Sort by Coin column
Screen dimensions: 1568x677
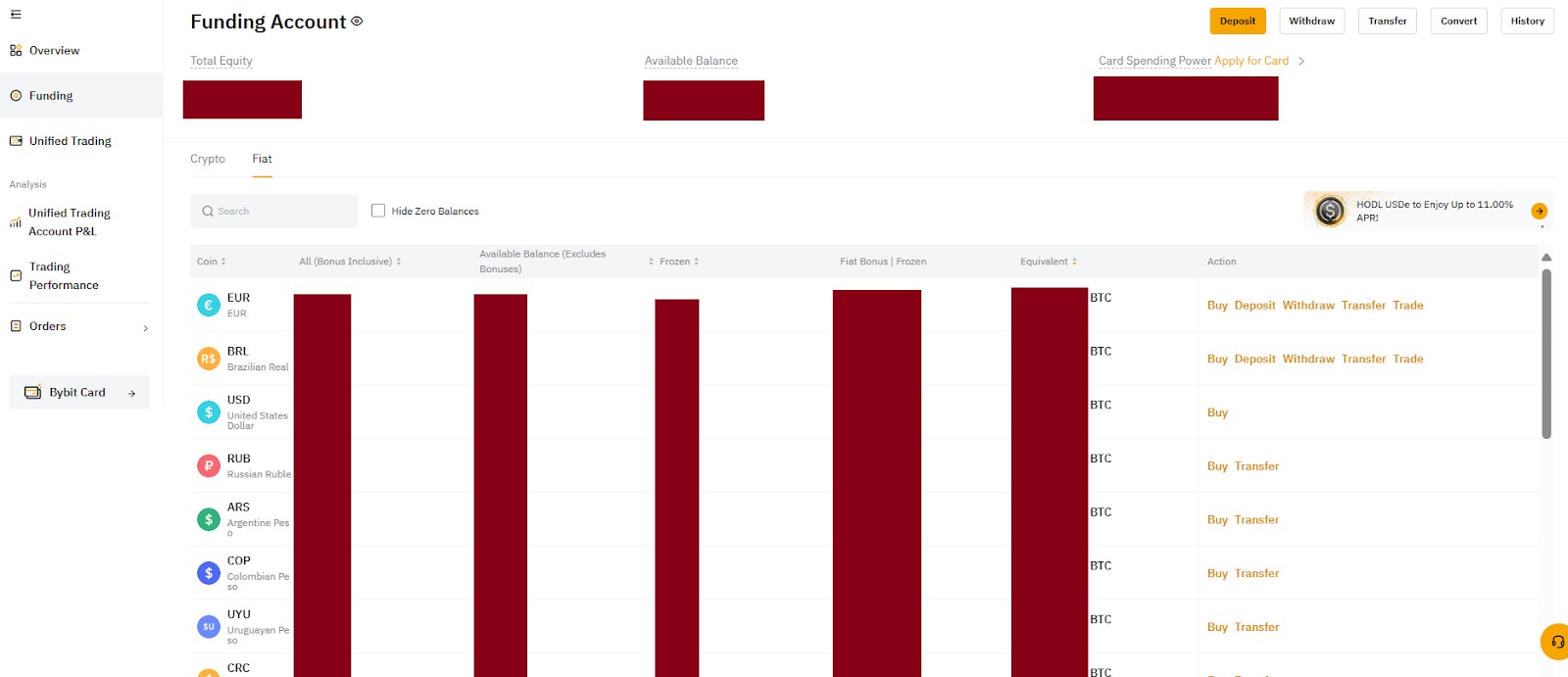[x=212, y=262]
